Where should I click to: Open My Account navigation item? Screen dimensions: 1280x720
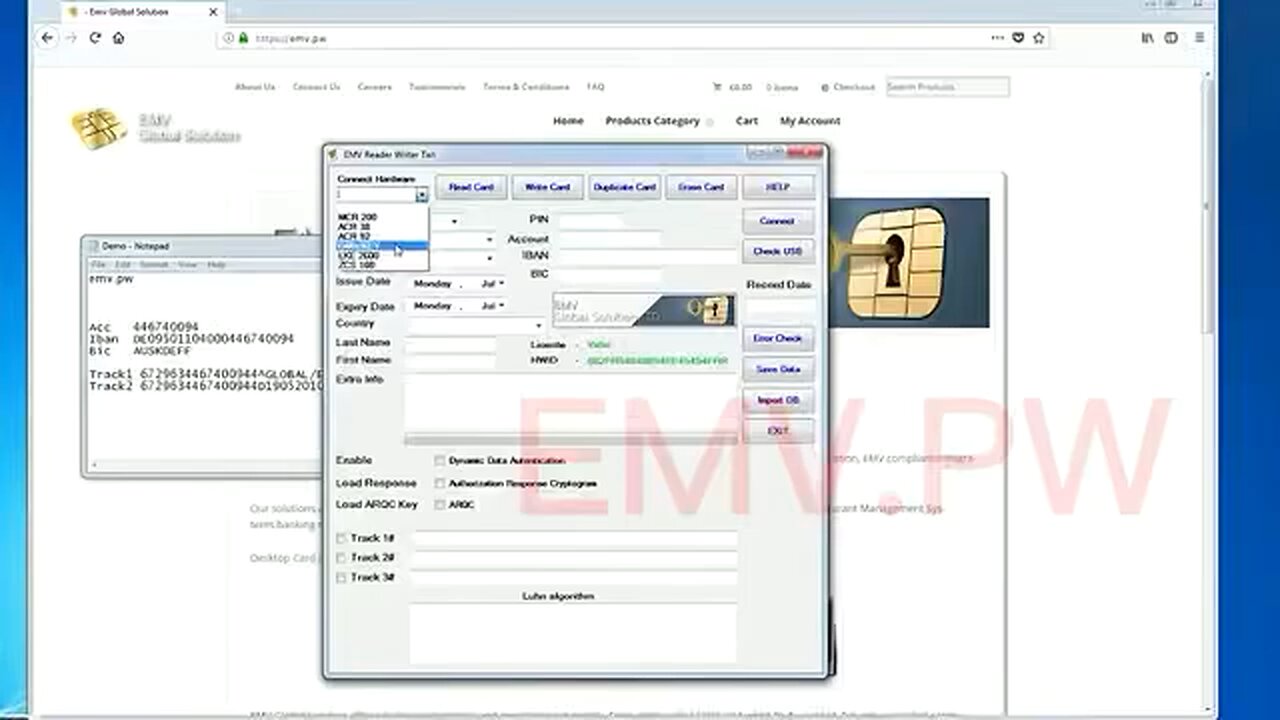(x=810, y=121)
